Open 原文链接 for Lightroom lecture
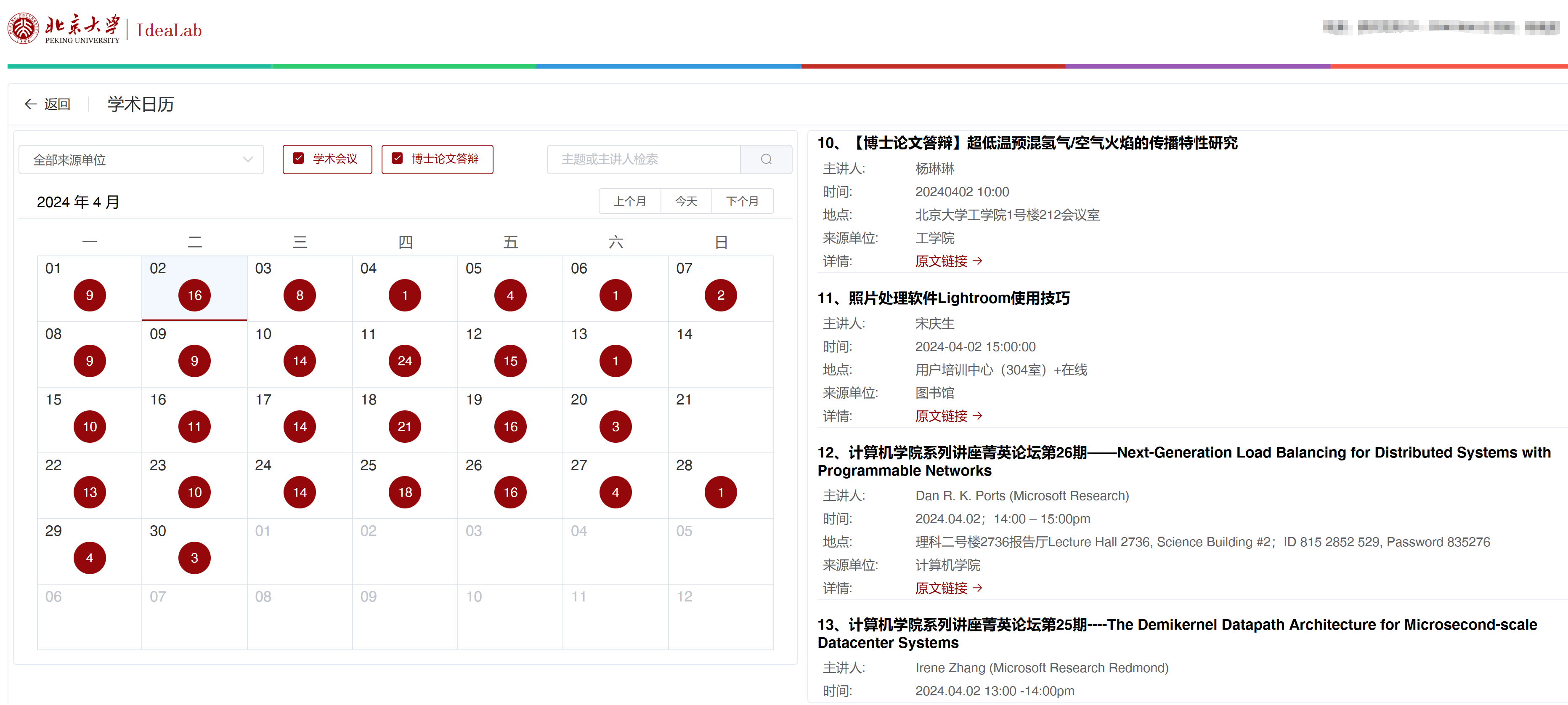This screenshot has height=705, width=1568. (x=948, y=416)
